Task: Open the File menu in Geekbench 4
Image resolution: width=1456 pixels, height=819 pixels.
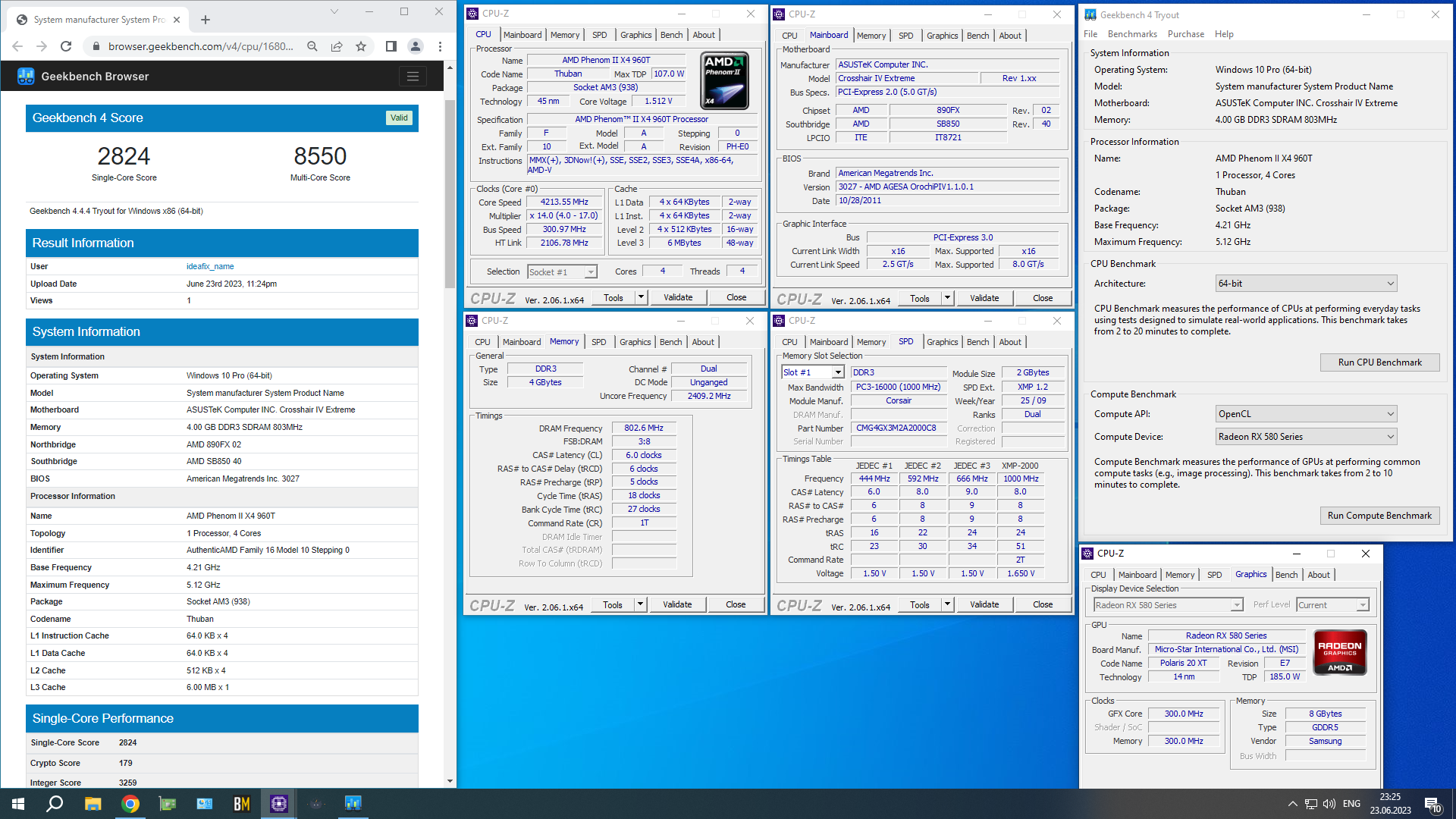Action: (x=1090, y=34)
